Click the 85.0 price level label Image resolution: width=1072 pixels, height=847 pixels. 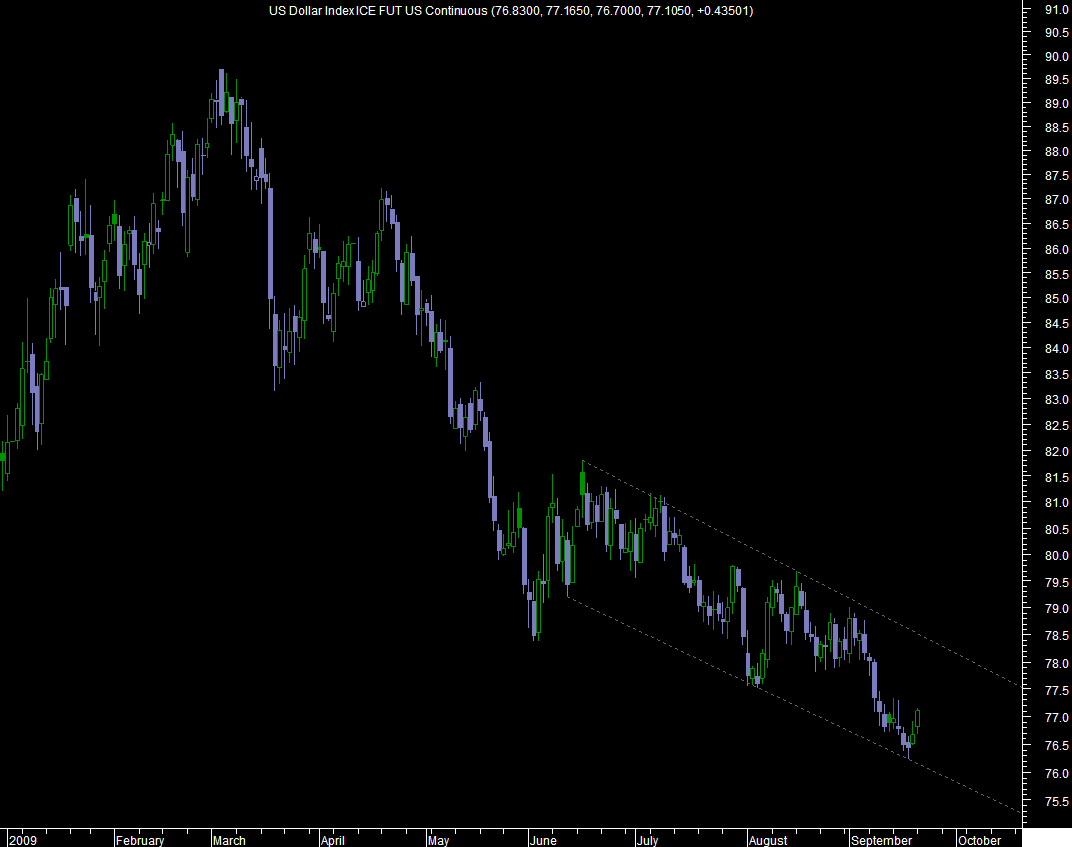(x=1056, y=299)
